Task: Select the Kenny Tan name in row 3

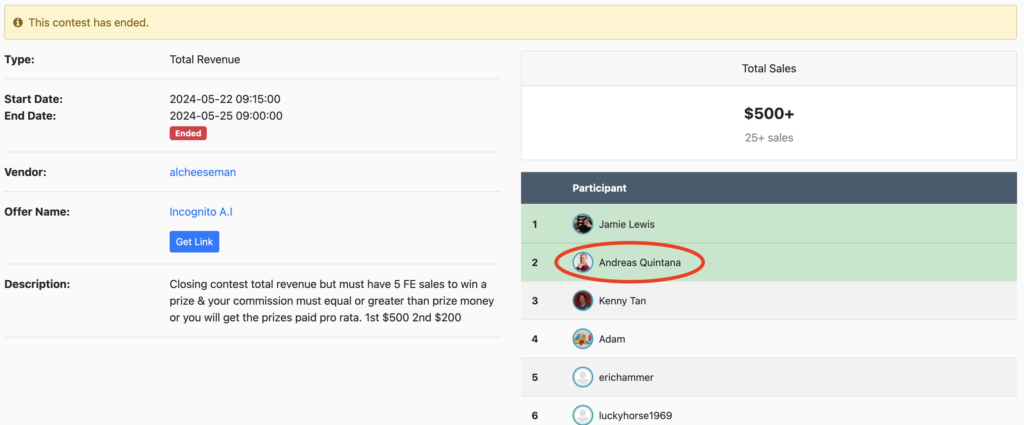Action: (x=625, y=301)
